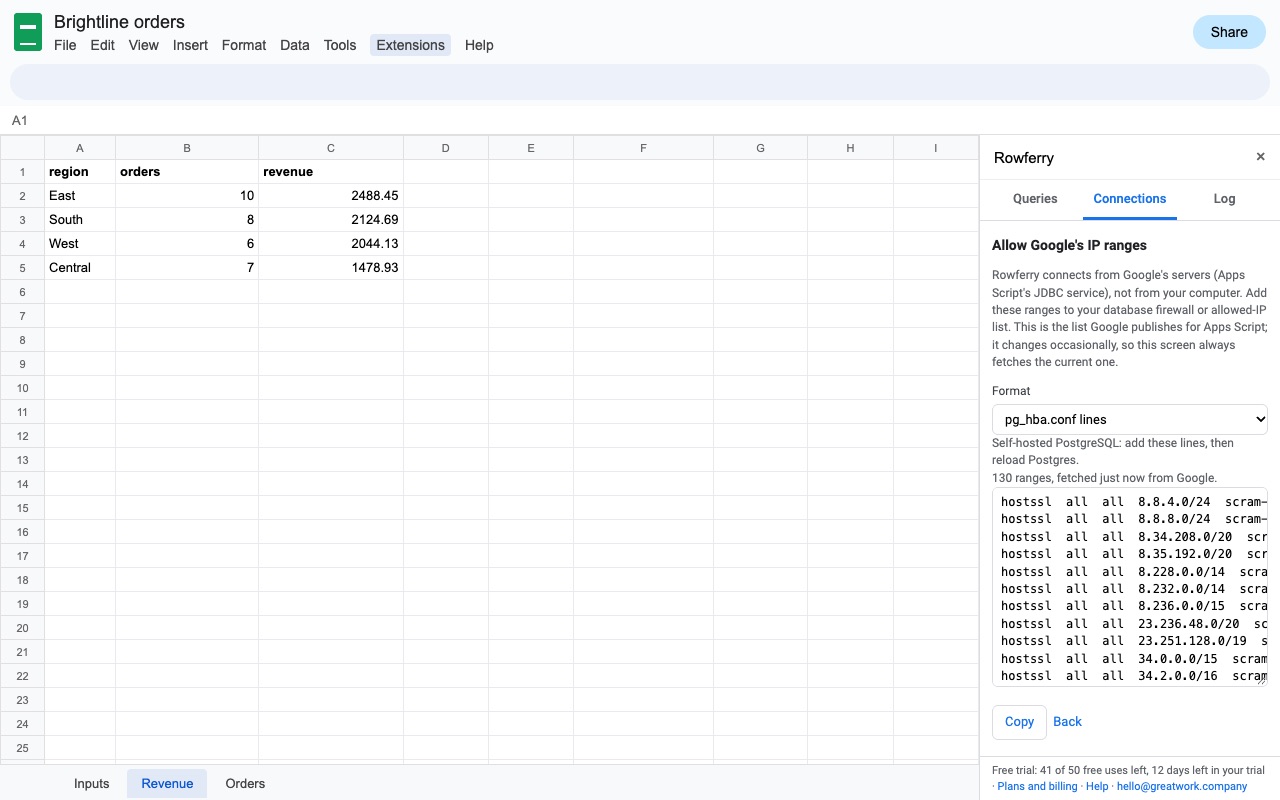Select the cell containing 'East'
The width and height of the screenshot is (1280, 800).
pyautogui.click(x=80, y=196)
